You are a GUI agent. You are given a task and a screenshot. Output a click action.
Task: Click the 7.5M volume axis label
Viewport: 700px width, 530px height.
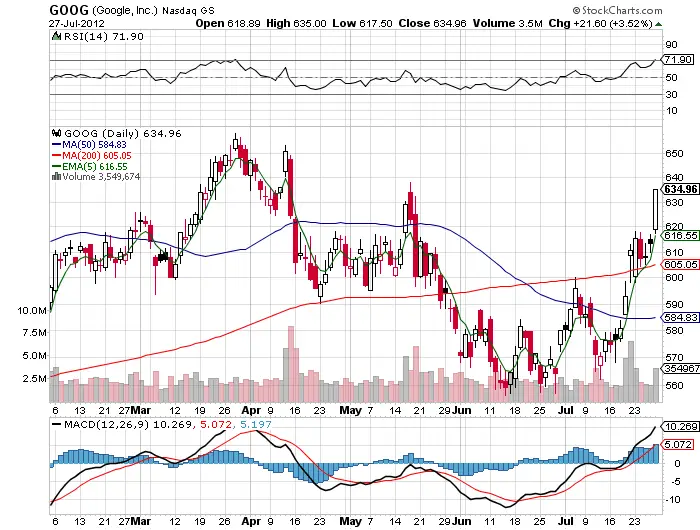tap(34, 333)
